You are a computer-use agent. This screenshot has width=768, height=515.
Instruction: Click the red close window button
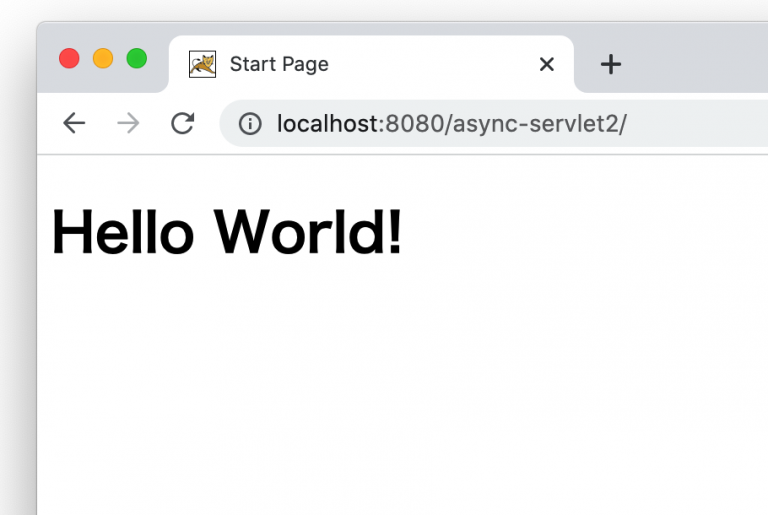tap(69, 58)
